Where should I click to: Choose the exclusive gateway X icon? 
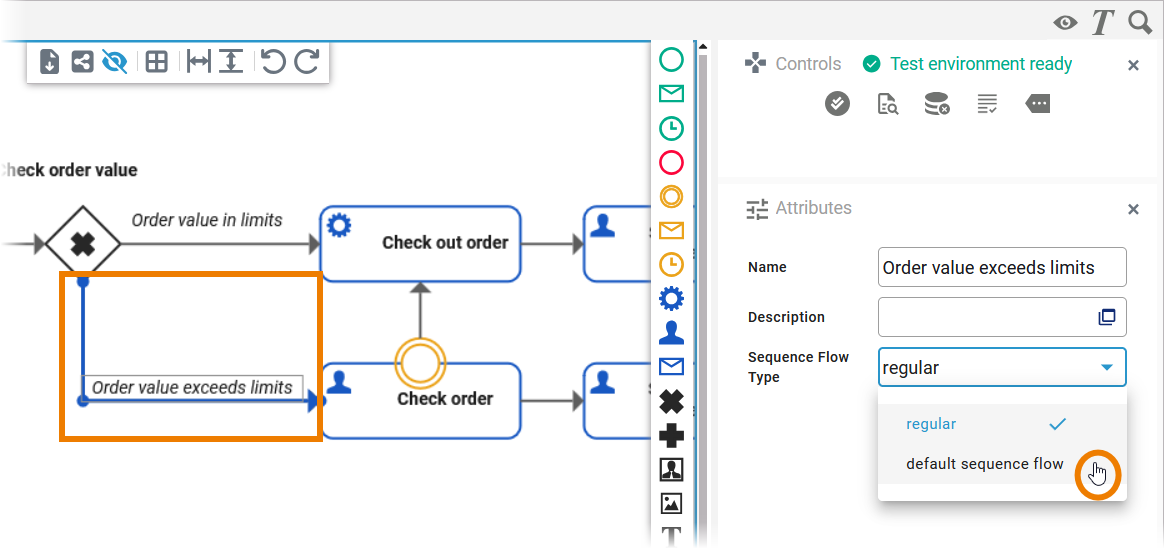pos(671,401)
